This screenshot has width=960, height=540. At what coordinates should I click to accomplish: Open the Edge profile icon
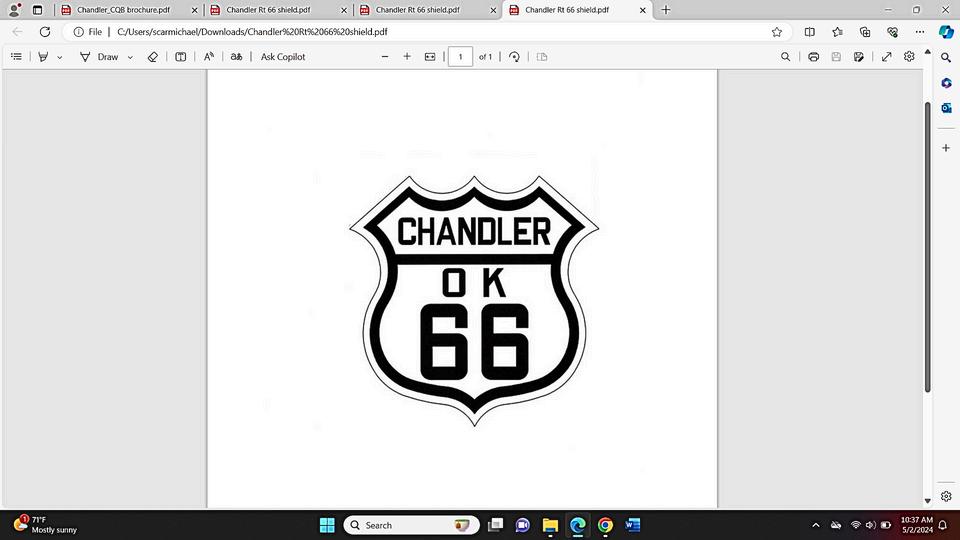tap(14, 10)
